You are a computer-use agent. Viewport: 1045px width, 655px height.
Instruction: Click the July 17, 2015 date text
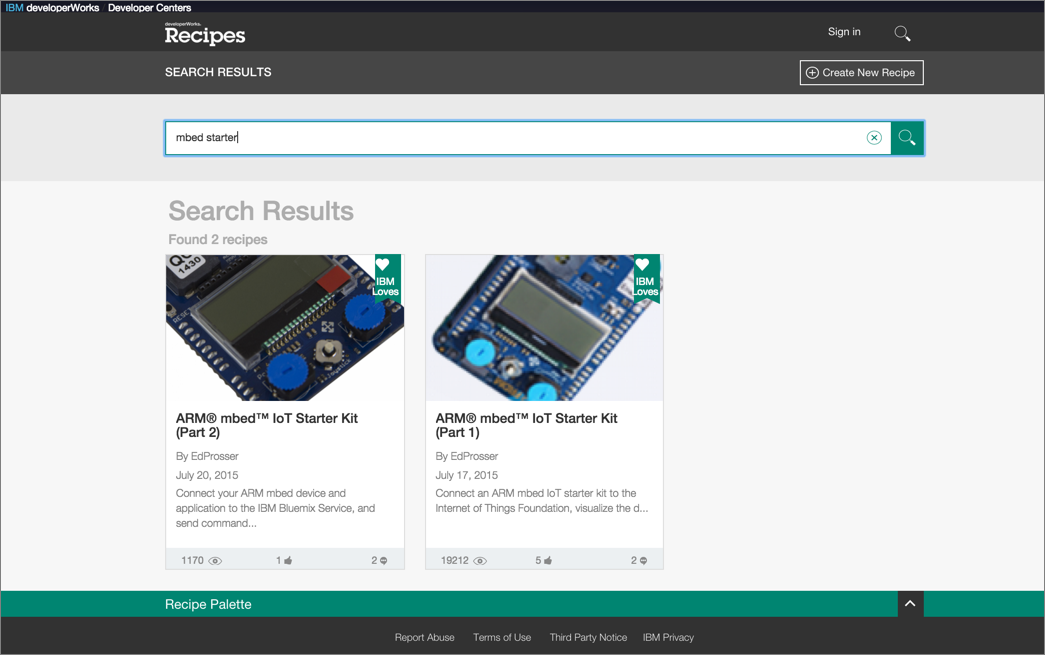[x=467, y=475]
